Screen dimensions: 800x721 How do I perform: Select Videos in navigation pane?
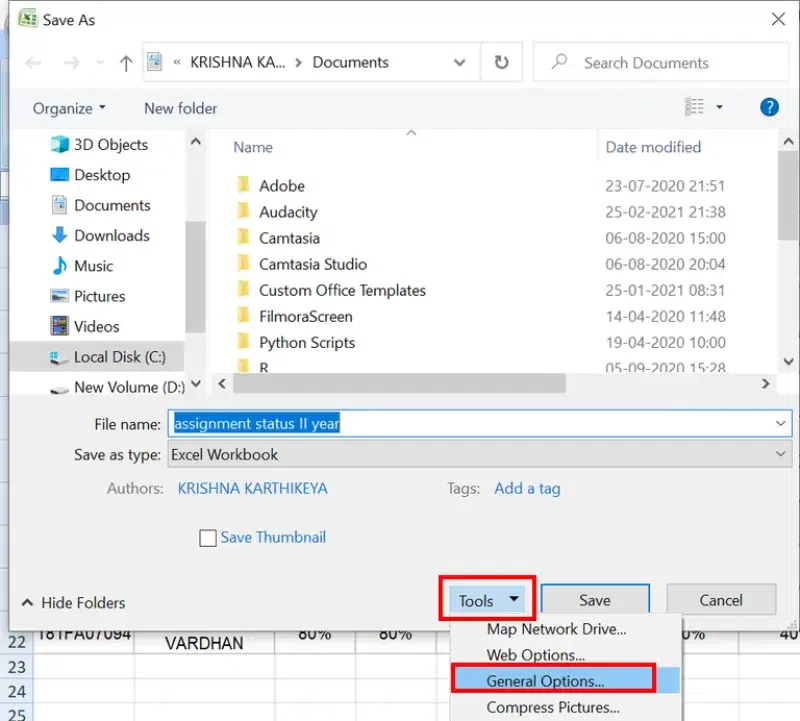tap(85, 327)
